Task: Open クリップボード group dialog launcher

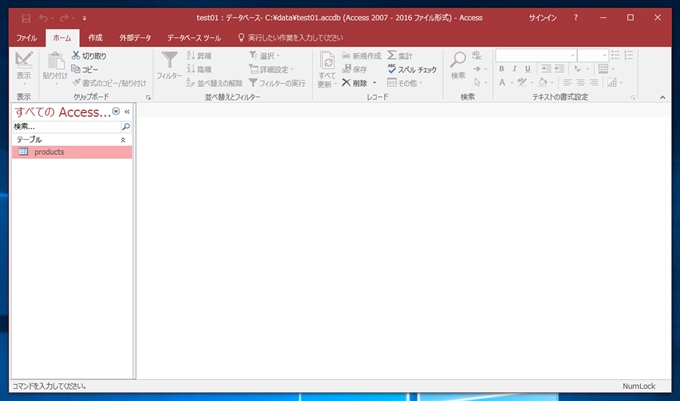Action: click(148, 98)
